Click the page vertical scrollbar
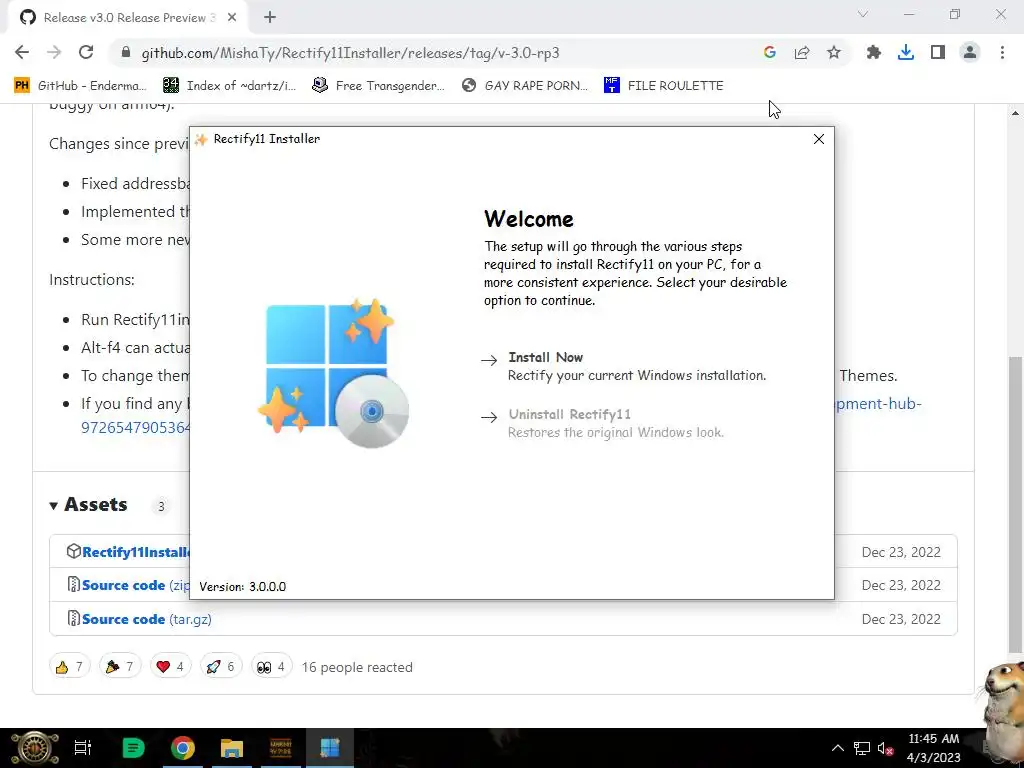 1015,503
